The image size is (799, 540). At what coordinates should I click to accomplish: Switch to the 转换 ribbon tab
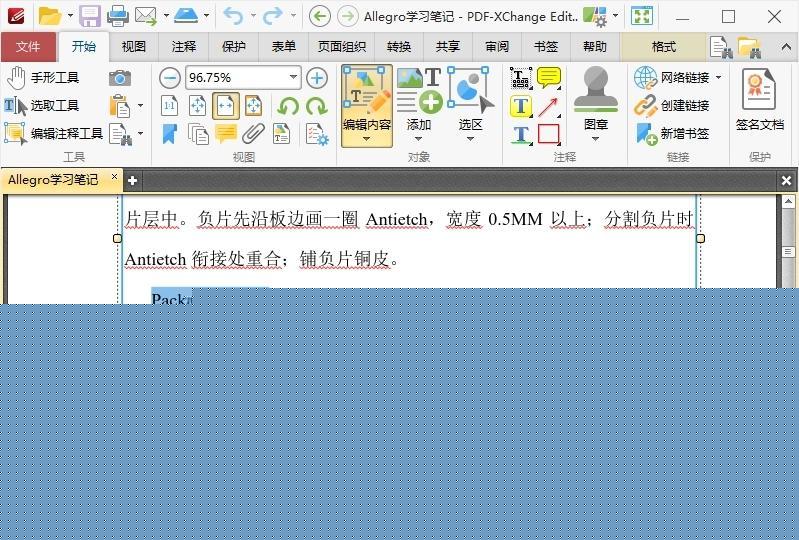tap(399, 47)
